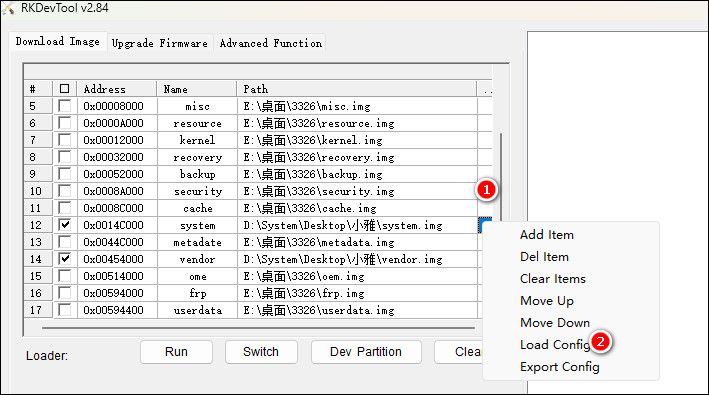Select Move Up in context menu
The width and height of the screenshot is (709, 395).
[547, 301]
